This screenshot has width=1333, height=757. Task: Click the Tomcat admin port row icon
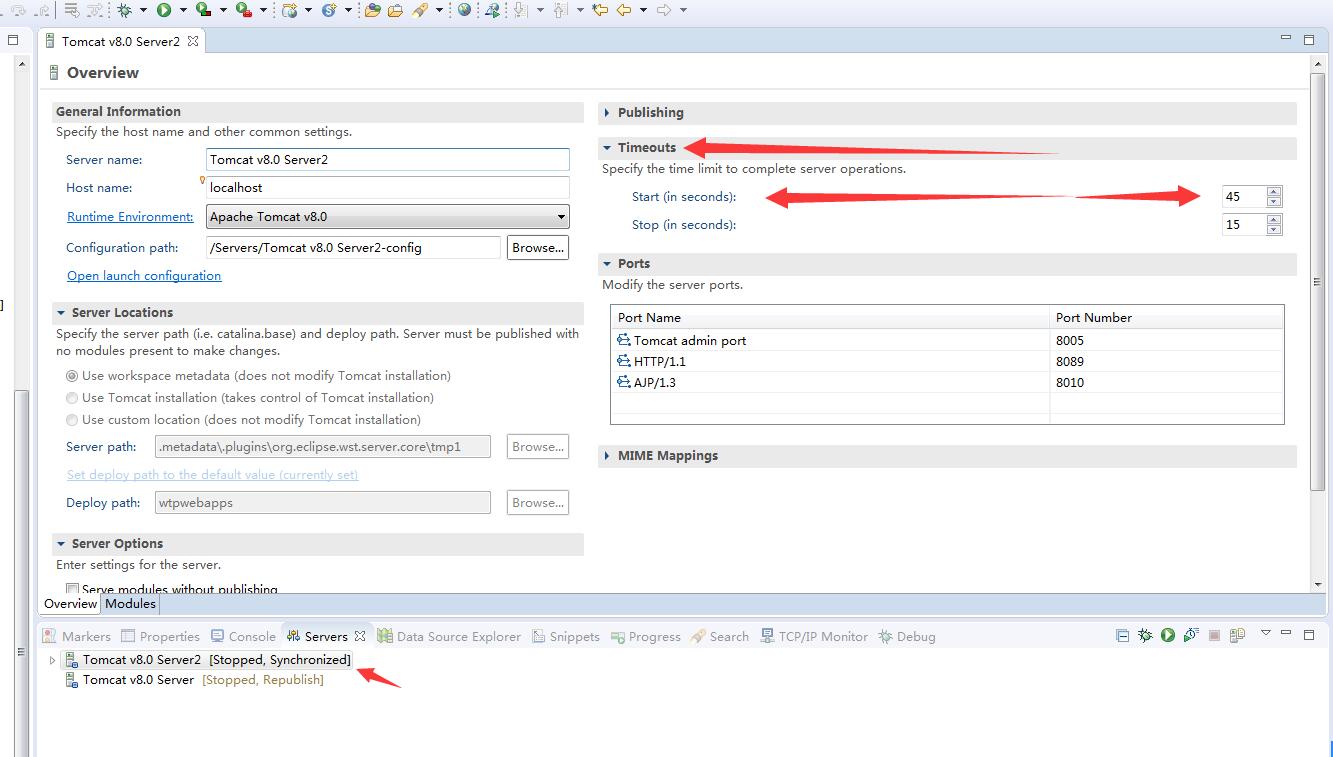tap(624, 340)
